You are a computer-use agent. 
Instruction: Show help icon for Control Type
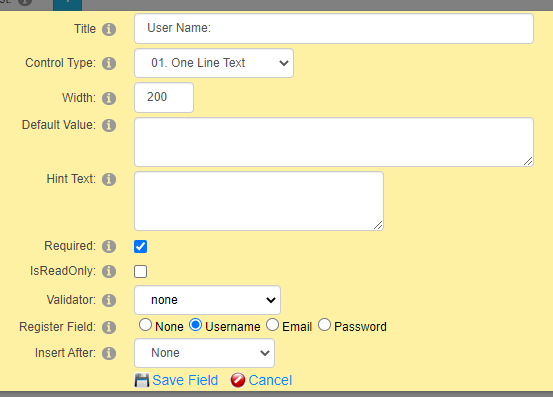(x=109, y=63)
